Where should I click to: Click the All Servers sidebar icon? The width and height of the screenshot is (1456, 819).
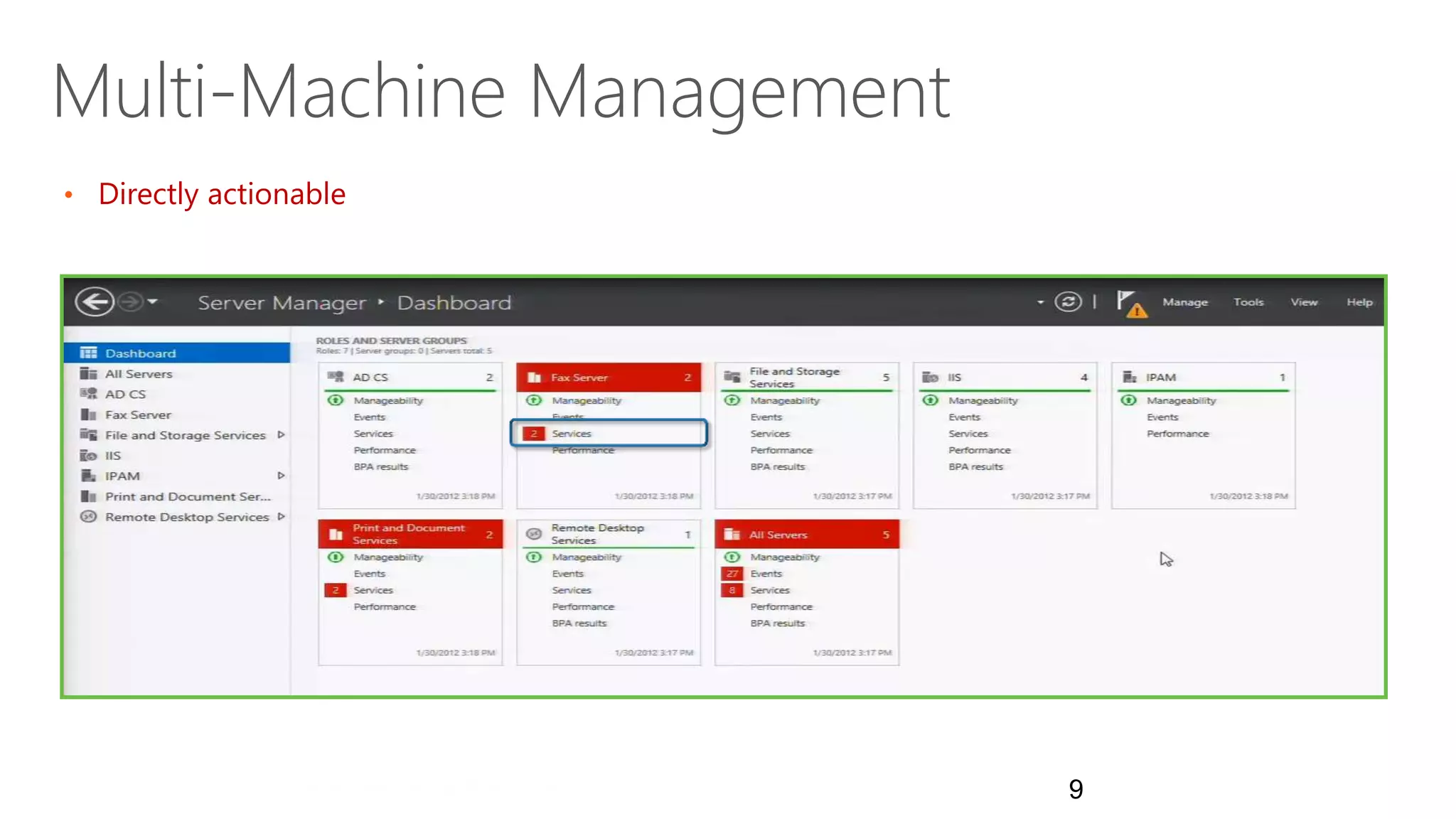pyautogui.click(x=88, y=374)
